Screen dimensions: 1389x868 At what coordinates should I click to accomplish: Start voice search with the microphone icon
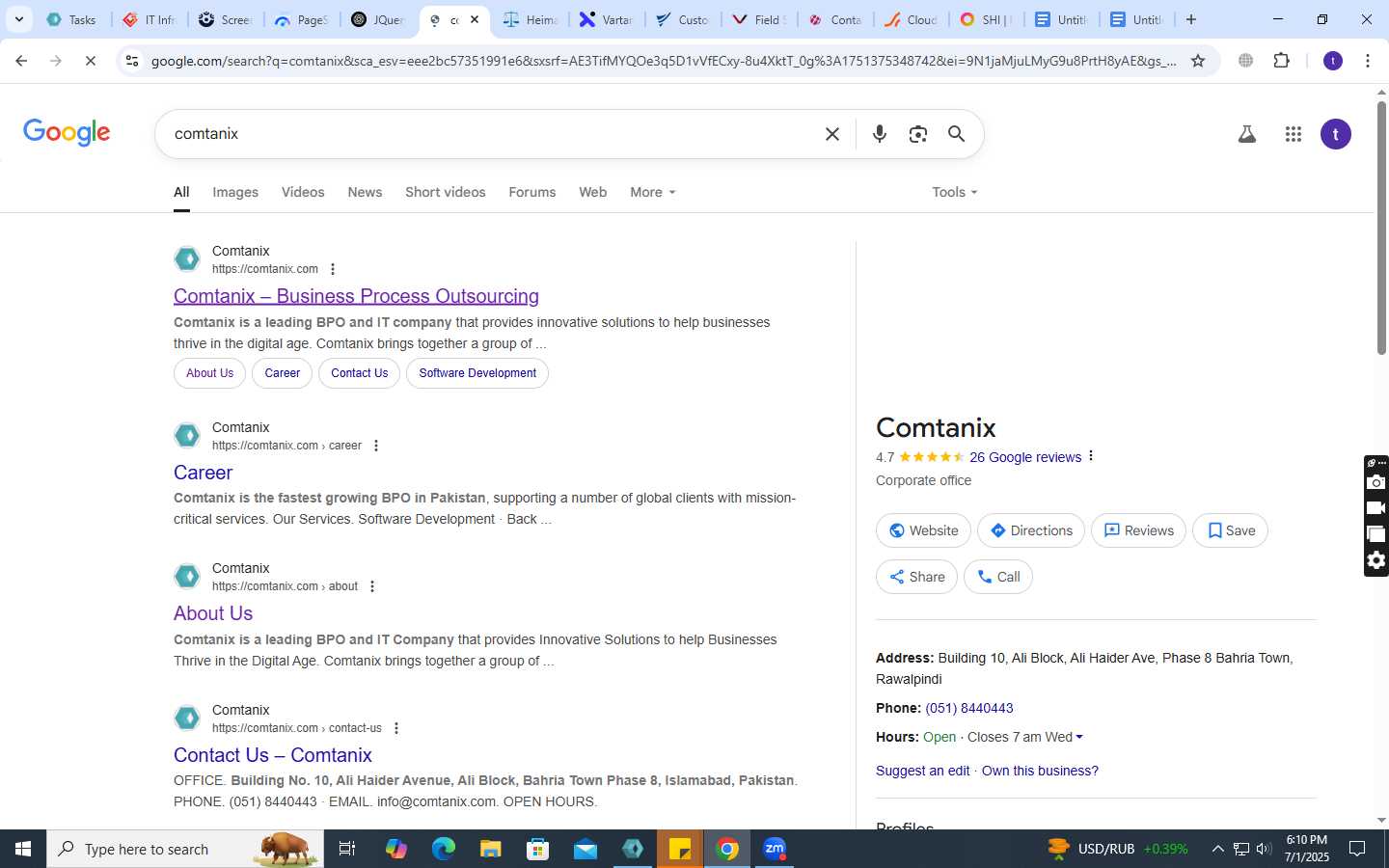[x=879, y=134]
